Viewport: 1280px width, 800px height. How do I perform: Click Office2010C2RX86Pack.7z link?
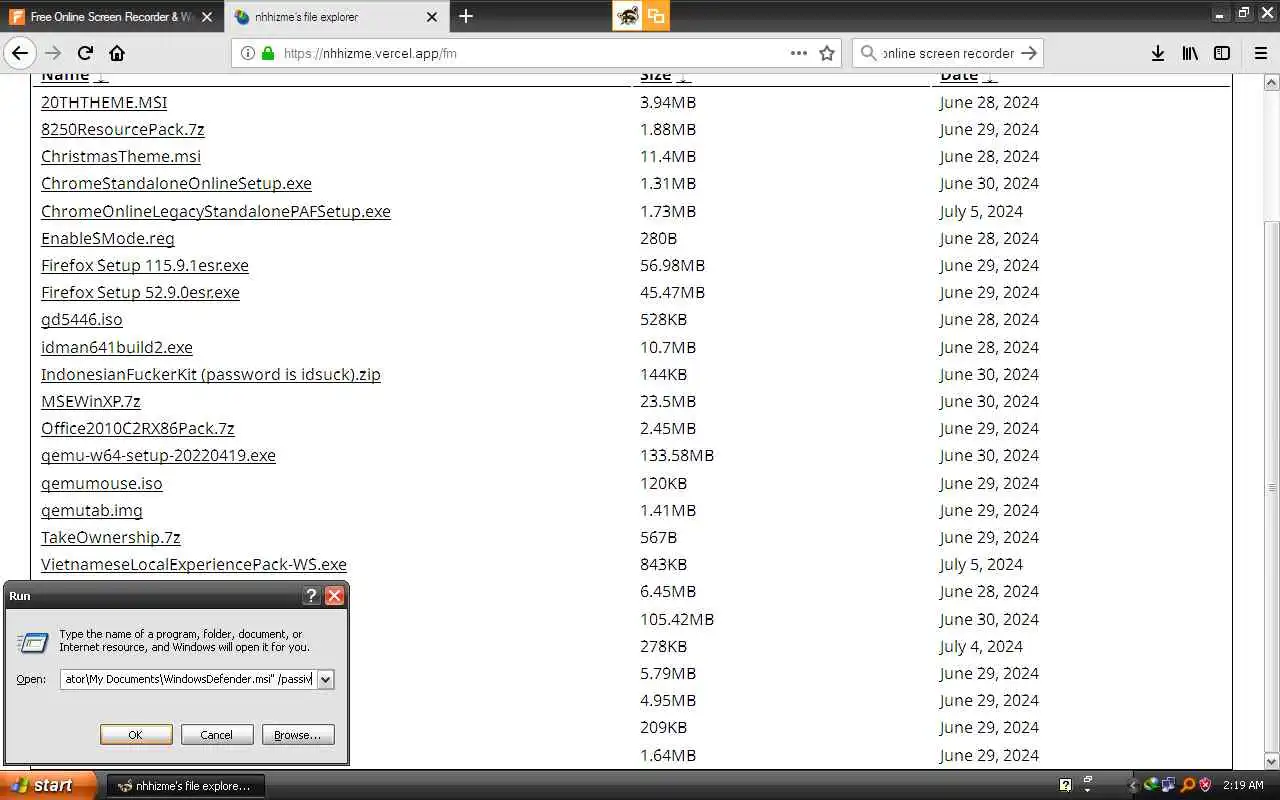pos(138,428)
